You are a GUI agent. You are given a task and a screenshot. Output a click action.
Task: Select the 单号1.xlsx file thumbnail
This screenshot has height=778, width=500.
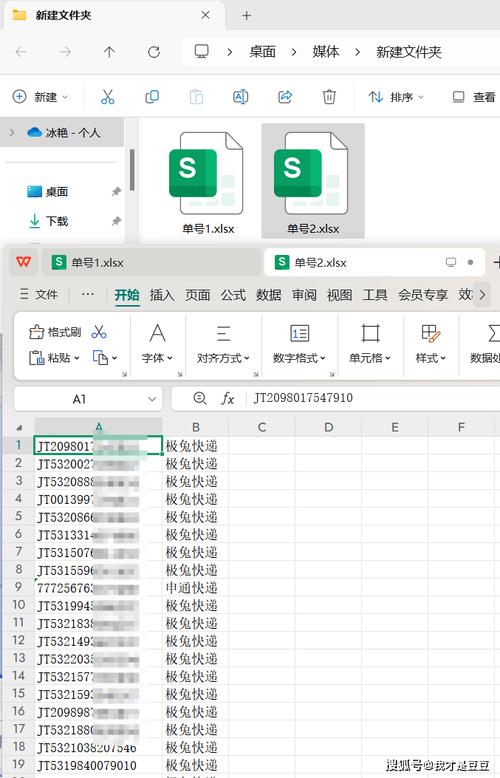click(x=207, y=183)
